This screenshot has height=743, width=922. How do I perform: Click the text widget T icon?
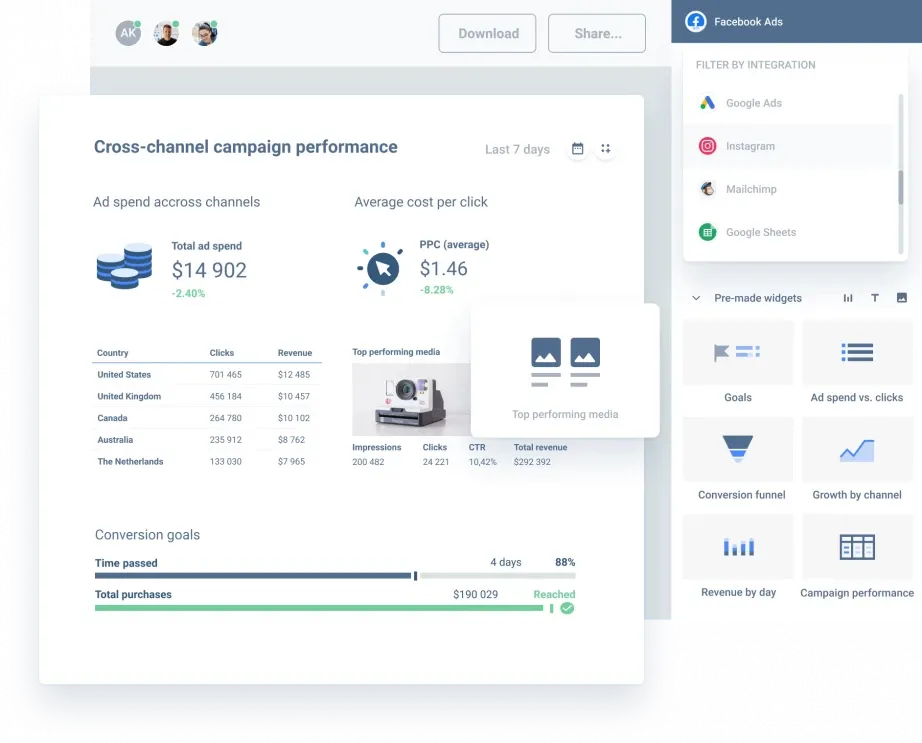[x=874, y=298]
